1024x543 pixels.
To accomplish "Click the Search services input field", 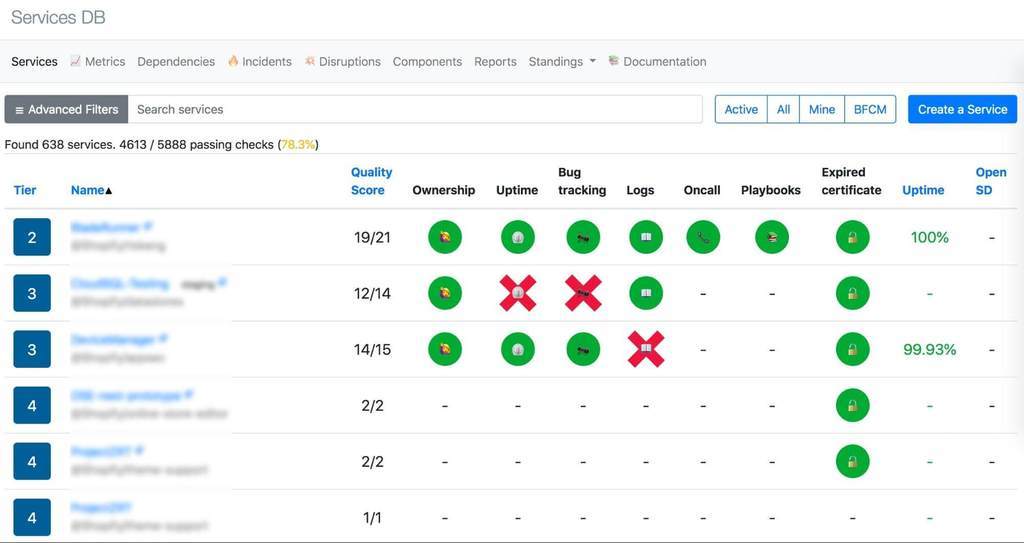I will coord(415,109).
